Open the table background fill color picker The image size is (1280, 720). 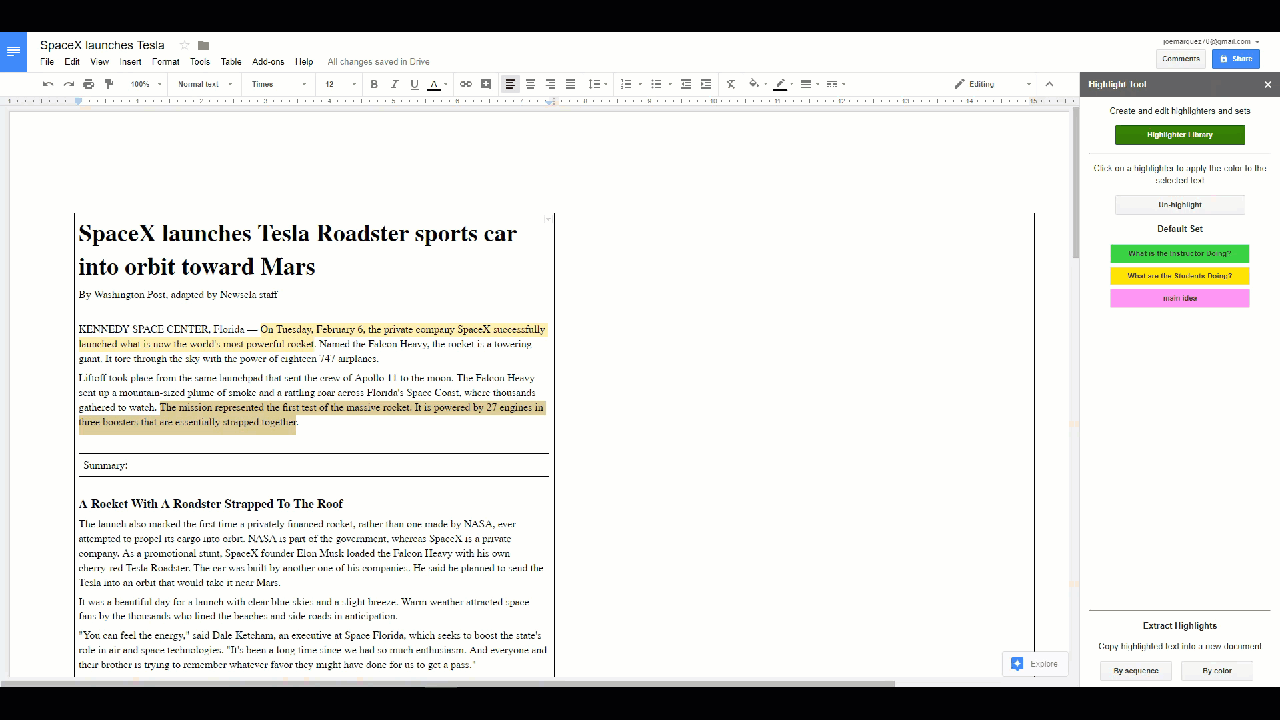pos(756,84)
